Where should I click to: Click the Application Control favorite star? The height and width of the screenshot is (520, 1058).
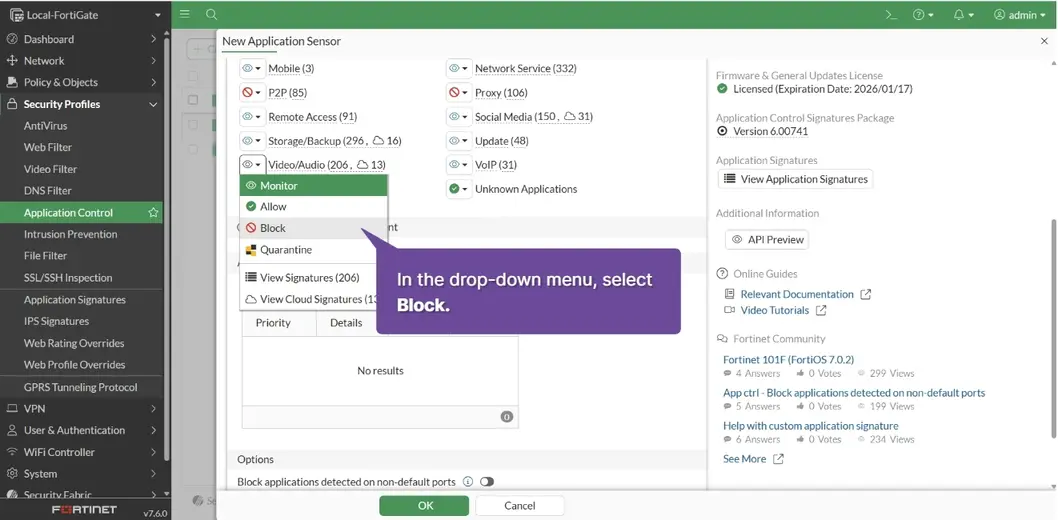coord(153,212)
